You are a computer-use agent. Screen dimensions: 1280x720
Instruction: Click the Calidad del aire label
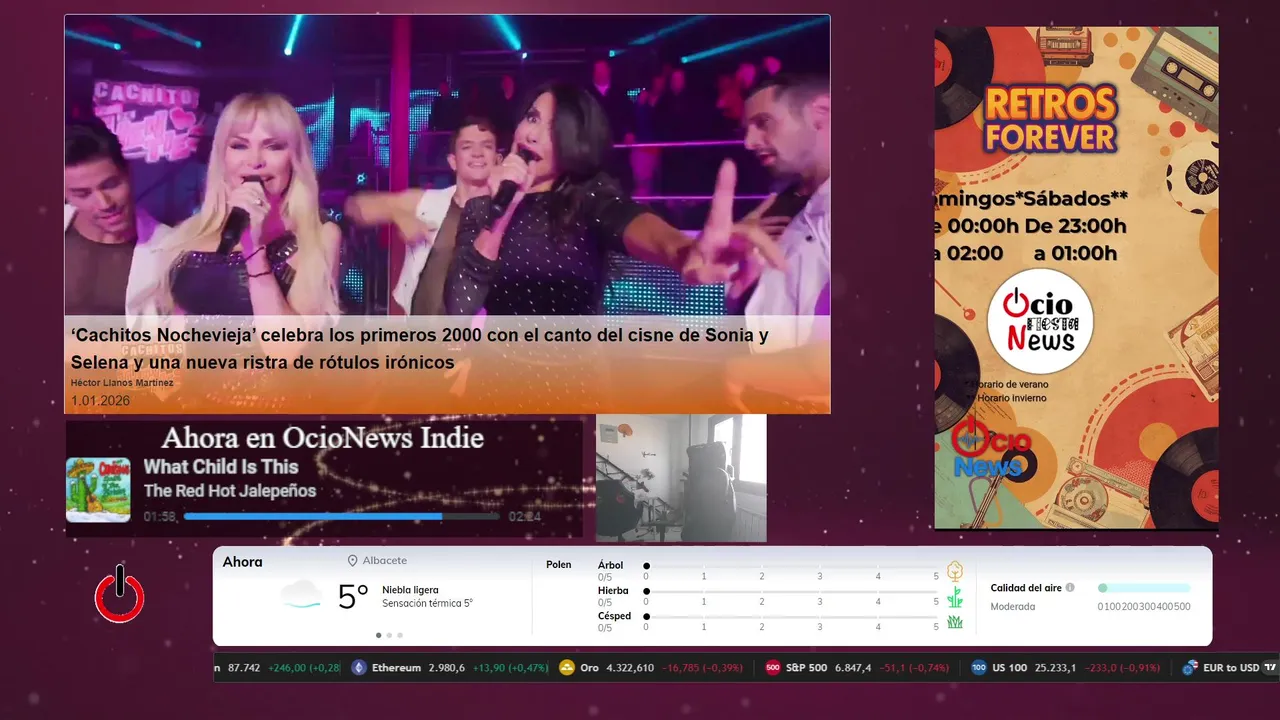(x=1026, y=588)
